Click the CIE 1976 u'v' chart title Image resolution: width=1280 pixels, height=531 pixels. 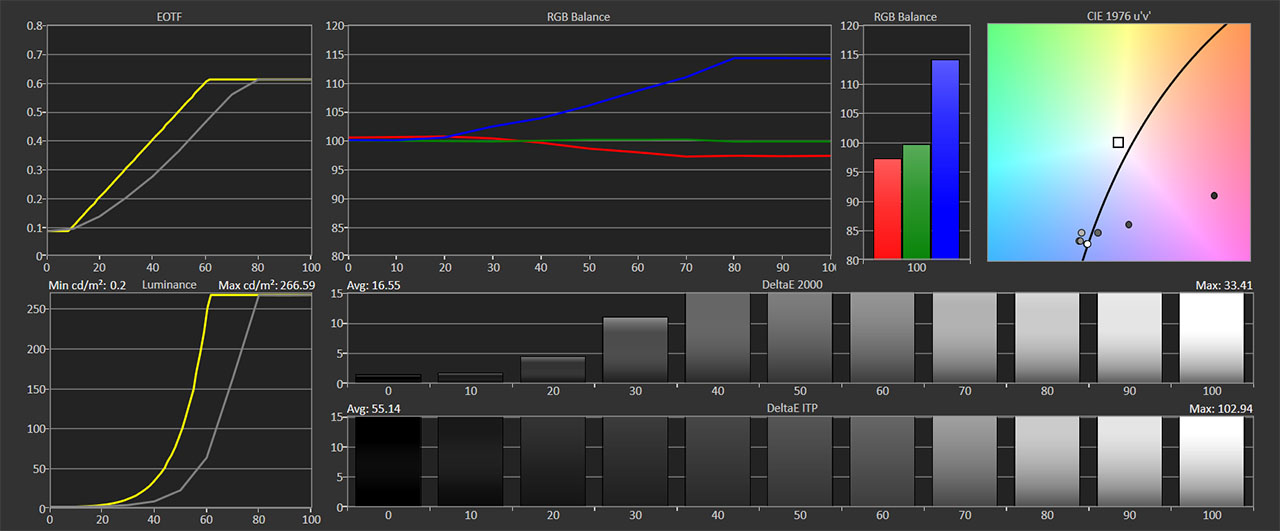pyautogui.click(x=1120, y=17)
